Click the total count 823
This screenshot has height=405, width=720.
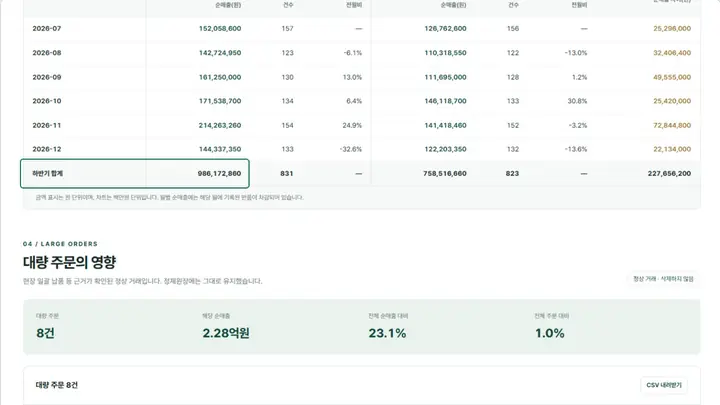(x=512, y=174)
